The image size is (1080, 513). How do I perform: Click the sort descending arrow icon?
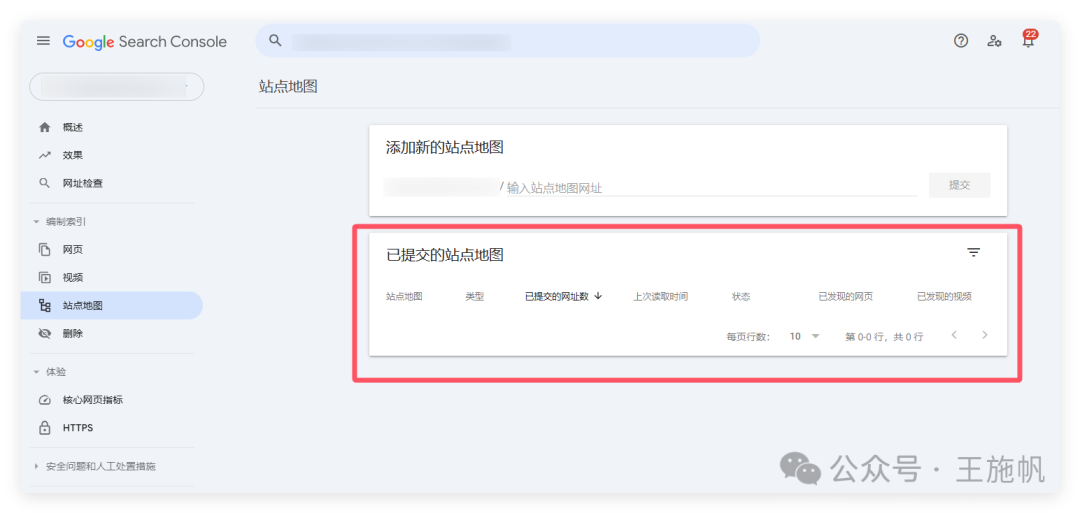[x=598, y=296]
